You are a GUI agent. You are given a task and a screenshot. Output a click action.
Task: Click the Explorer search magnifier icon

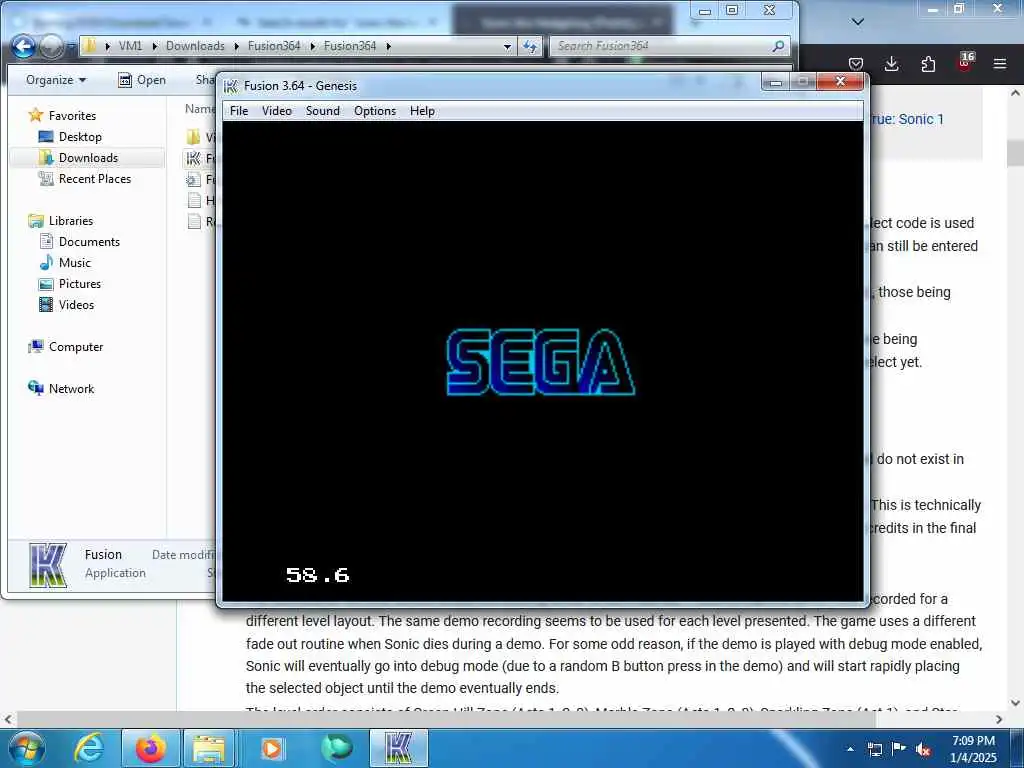778,46
